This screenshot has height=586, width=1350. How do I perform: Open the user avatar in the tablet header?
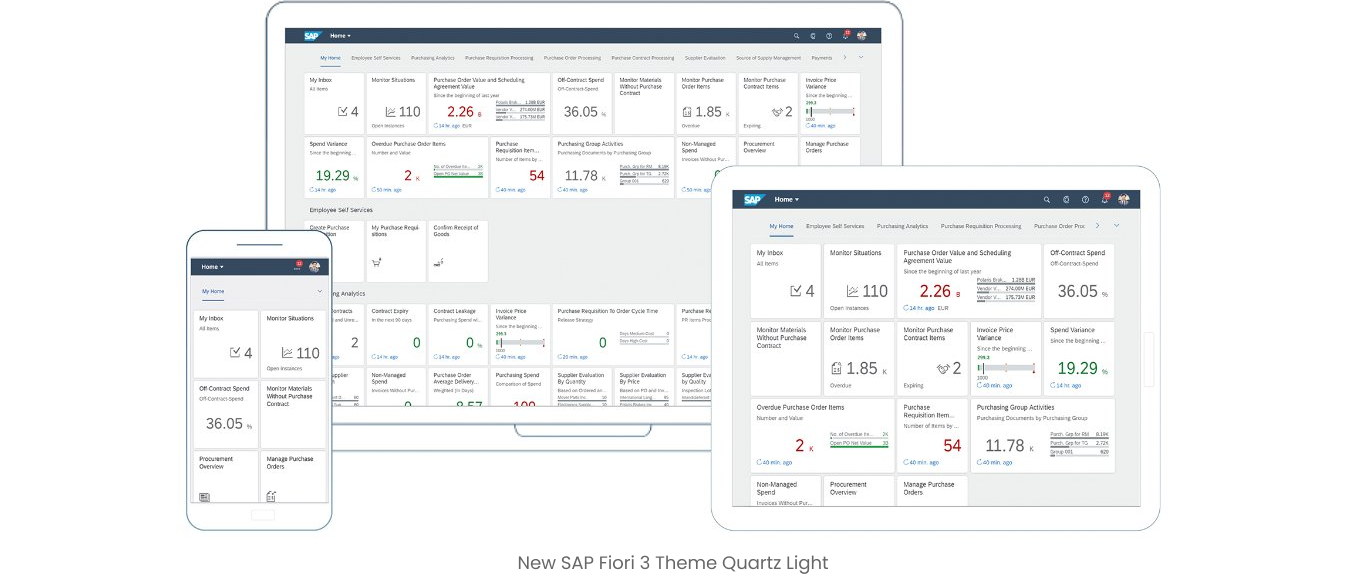[x=1123, y=200]
